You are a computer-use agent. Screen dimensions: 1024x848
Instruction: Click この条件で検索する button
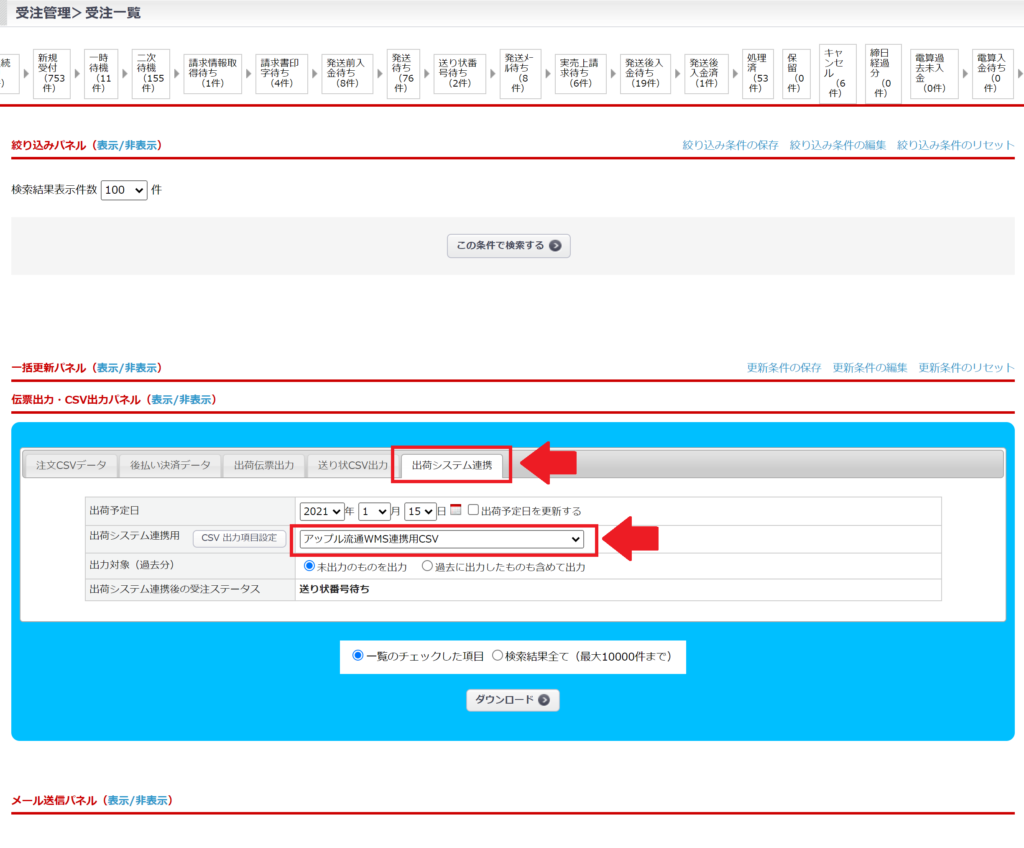[509, 246]
